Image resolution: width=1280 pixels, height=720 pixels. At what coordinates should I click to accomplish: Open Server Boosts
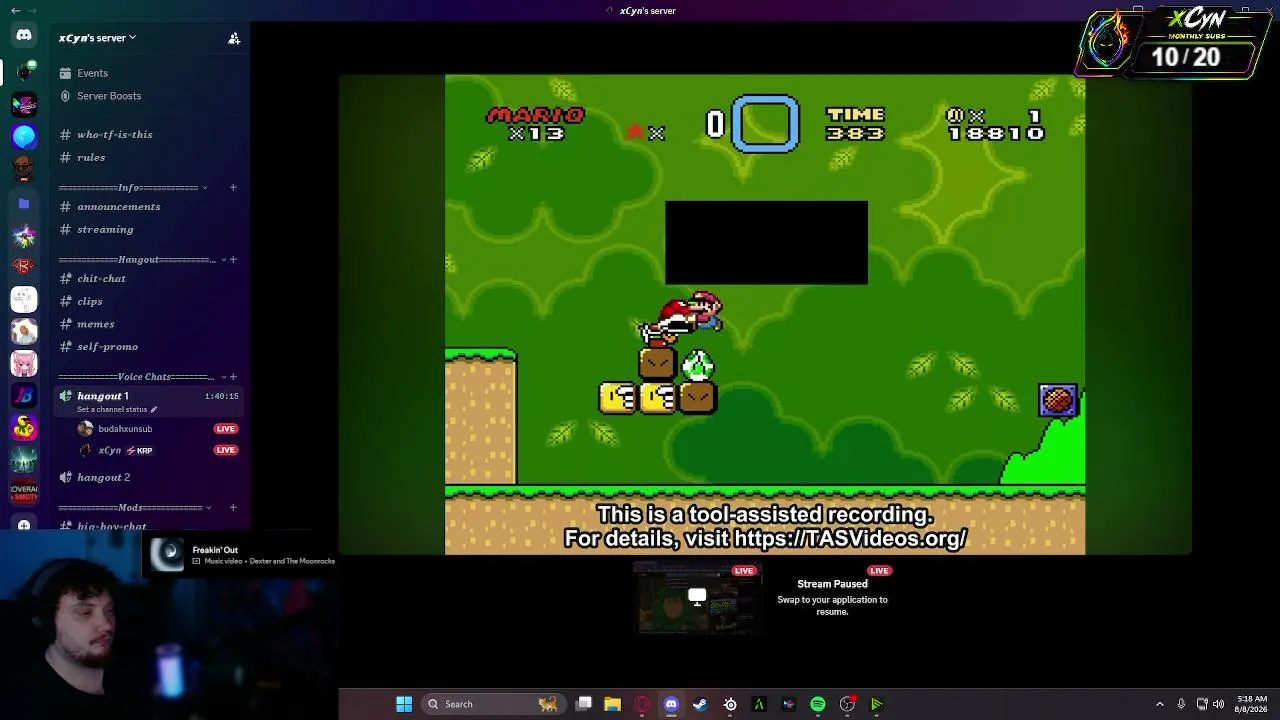click(150, 96)
